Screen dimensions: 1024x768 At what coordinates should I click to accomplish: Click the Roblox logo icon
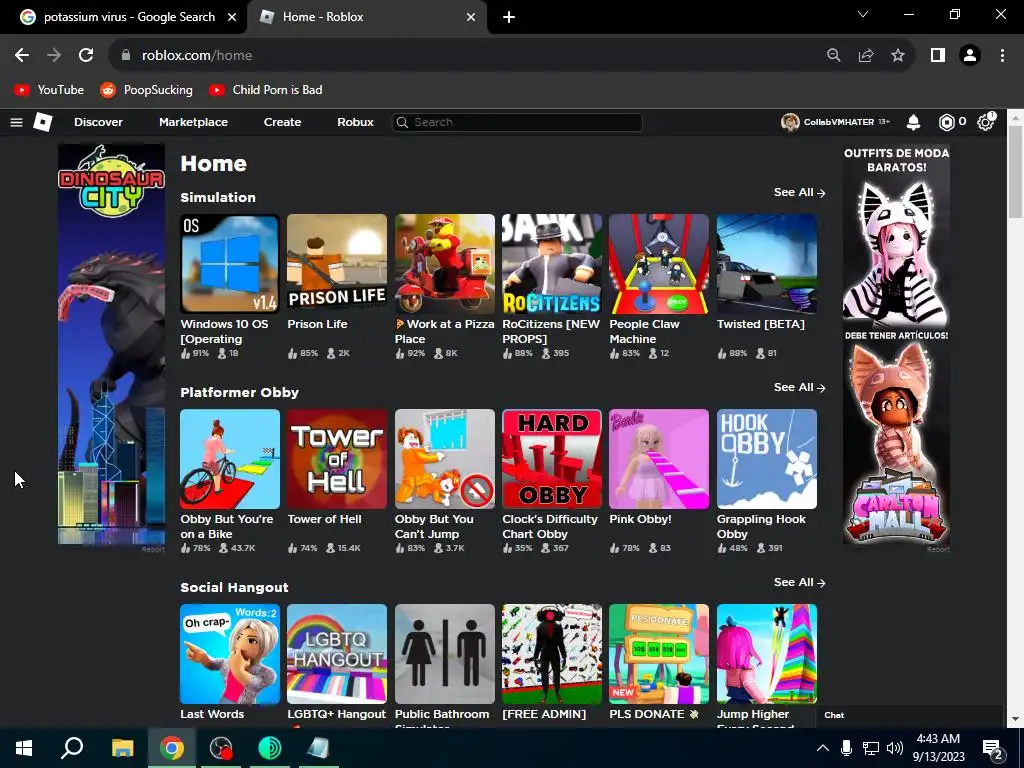42,122
